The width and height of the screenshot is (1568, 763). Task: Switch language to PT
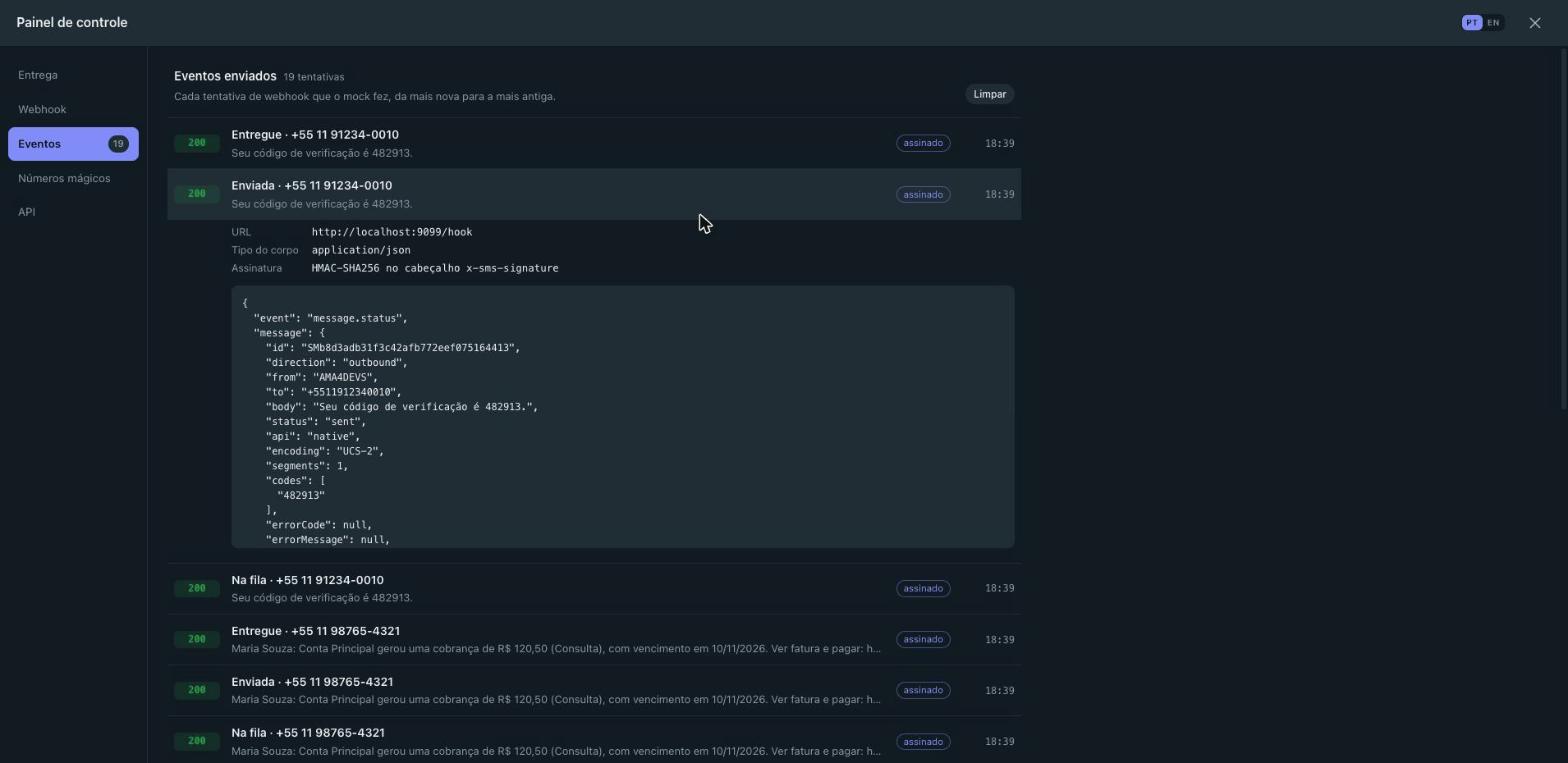[1471, 23]
